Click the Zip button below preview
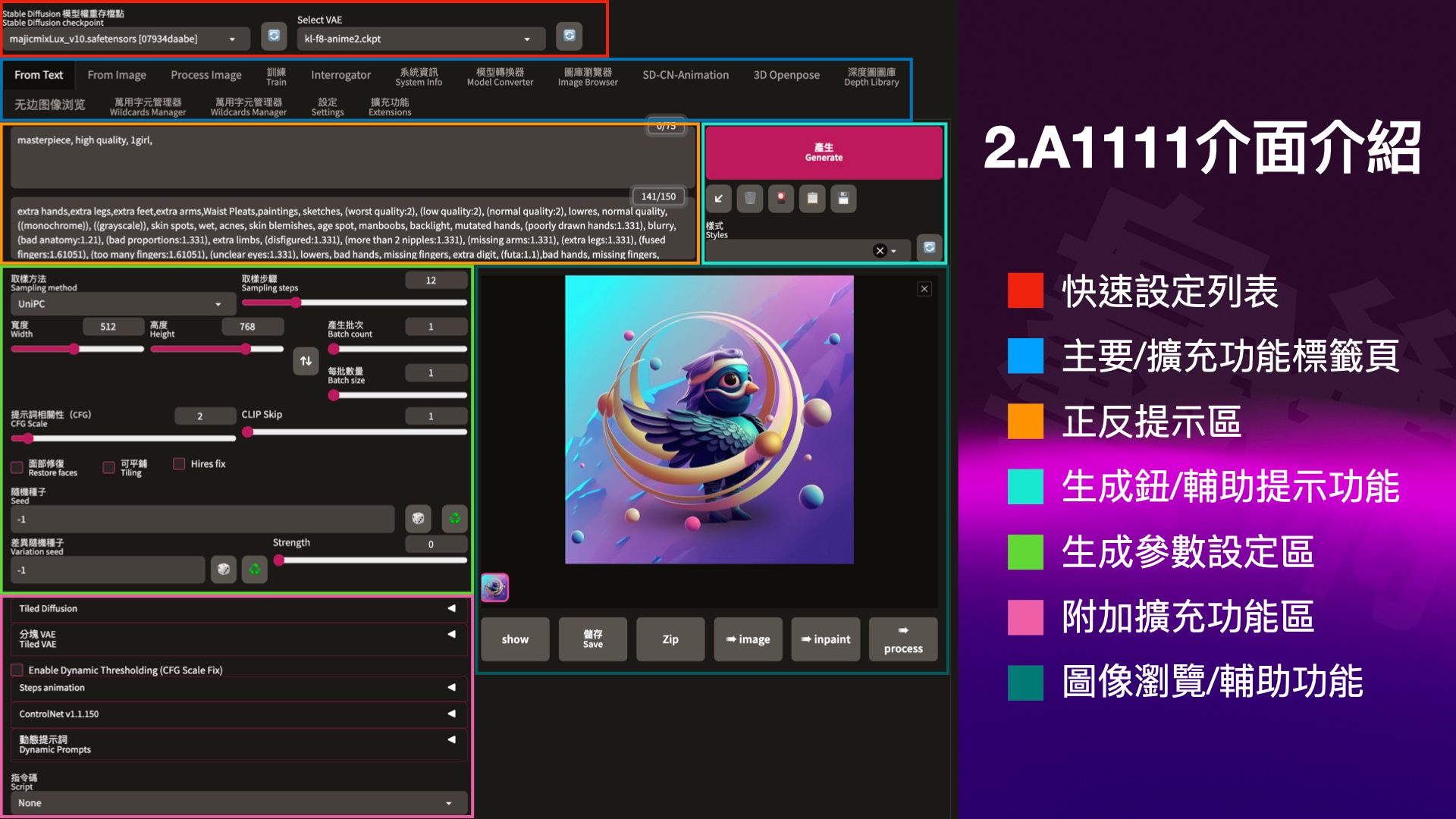Viewport: 1456px width, 819px height. [670, 639]
